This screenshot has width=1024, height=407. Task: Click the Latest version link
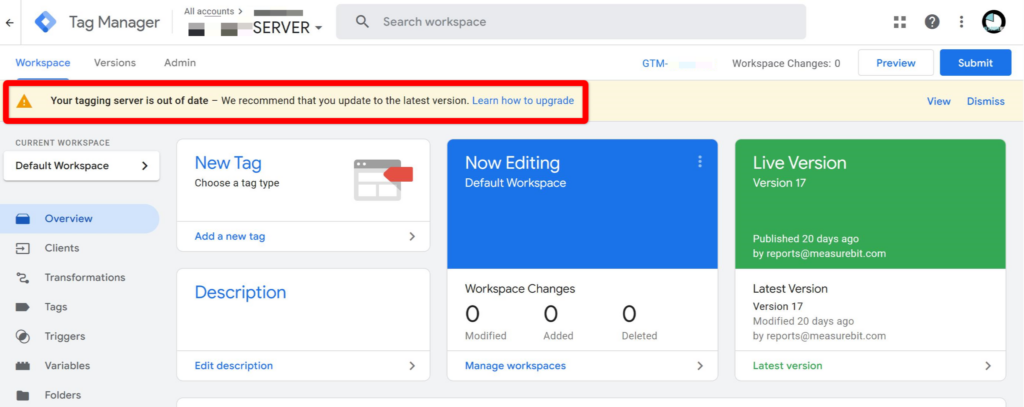[788, 366]
